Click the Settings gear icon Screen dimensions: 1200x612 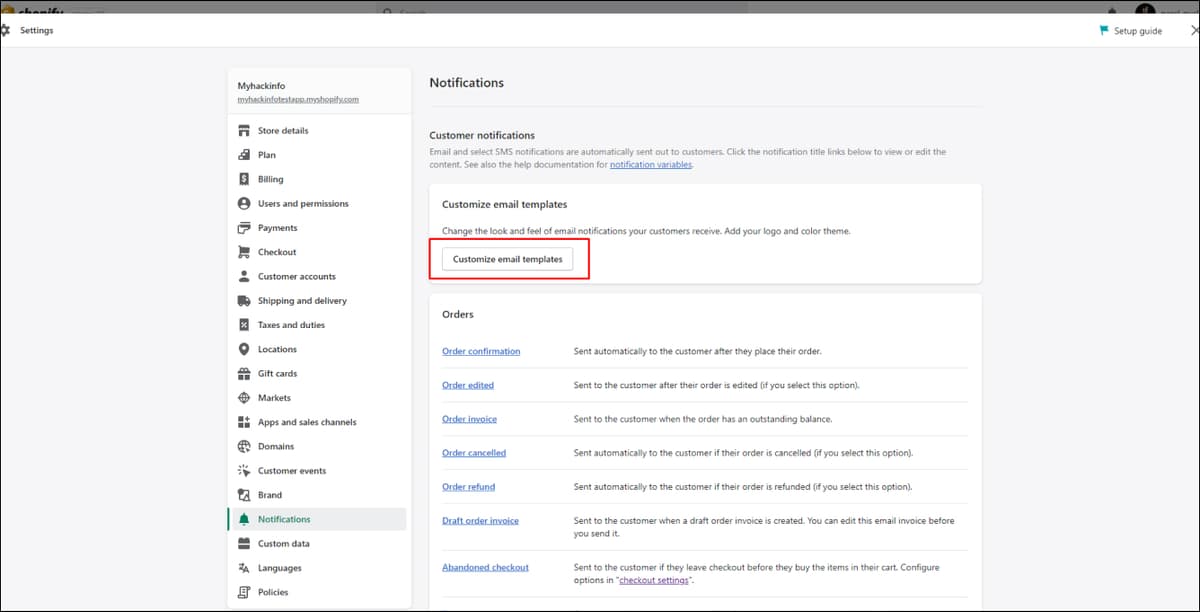pos(6,30)
